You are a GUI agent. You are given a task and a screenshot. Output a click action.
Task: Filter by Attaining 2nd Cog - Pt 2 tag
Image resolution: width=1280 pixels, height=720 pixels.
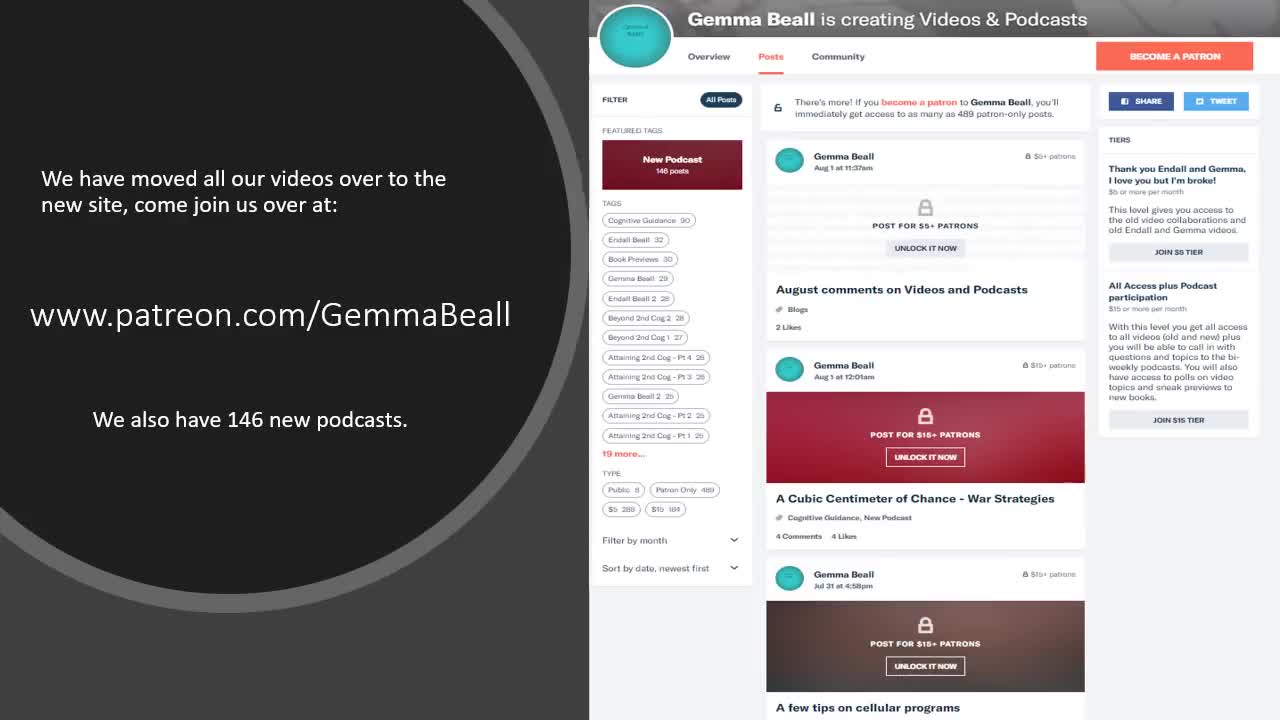(656, 416)
